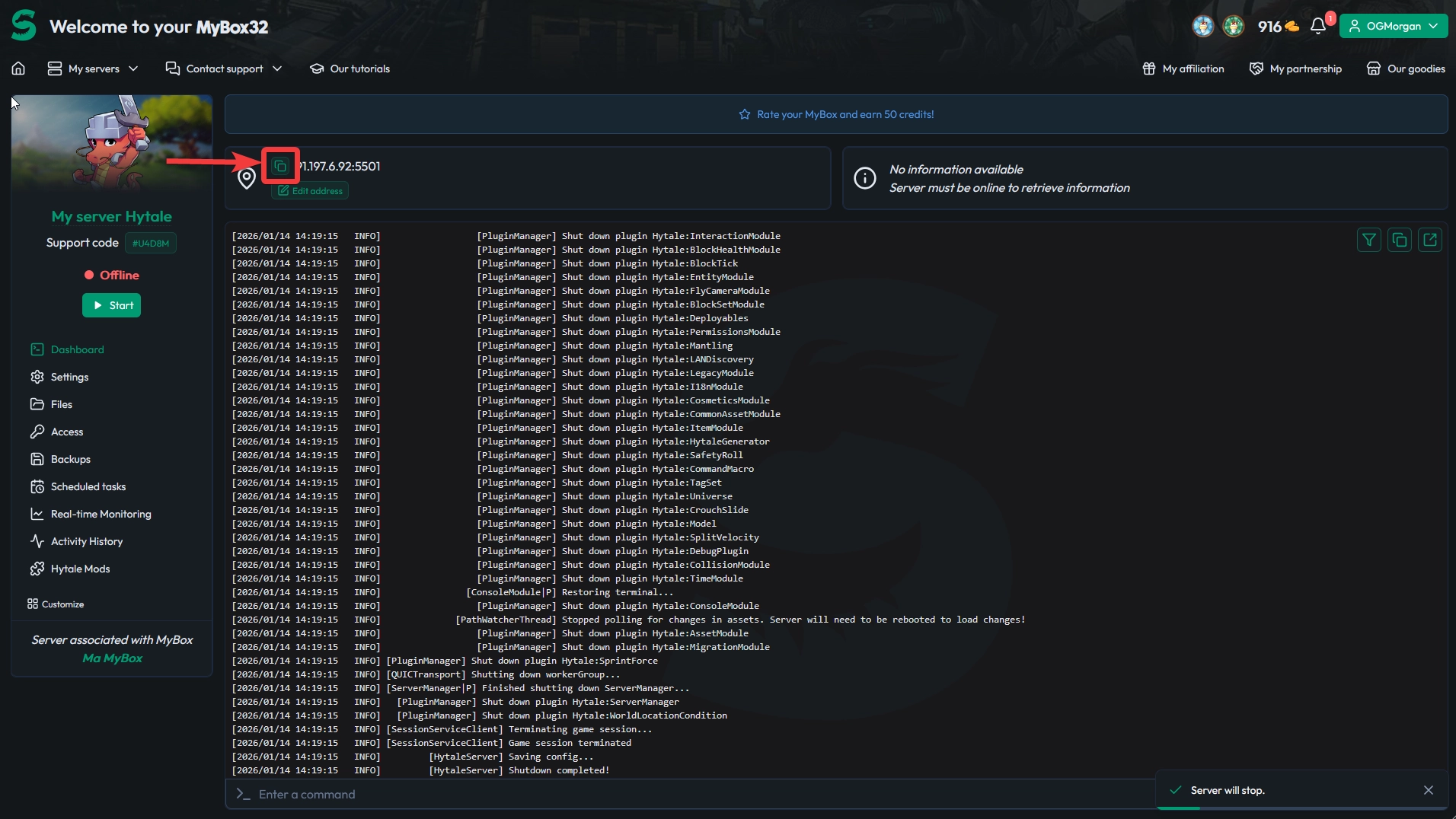This screenshot has height=819, width=1456.
Task: Open the Backups section
Action: point(69,459)
